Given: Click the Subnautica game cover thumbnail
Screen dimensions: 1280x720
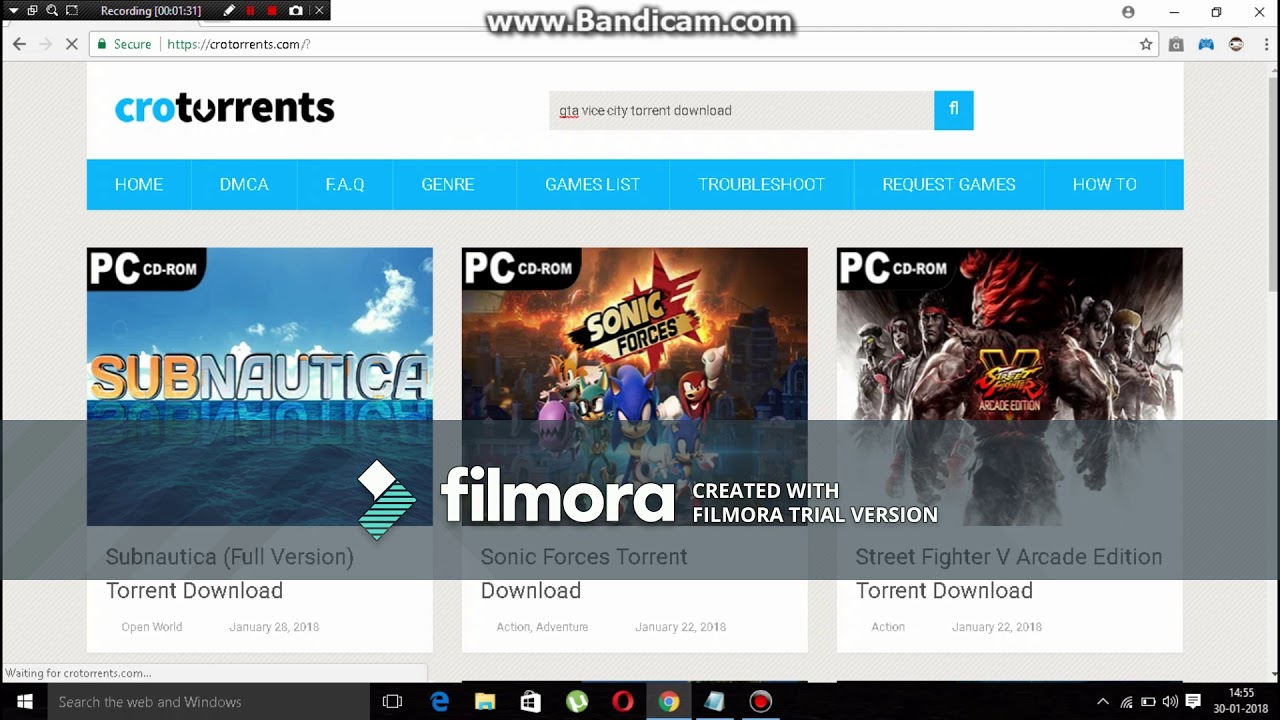Looking at the screenshot, I should [x=260, y=387].
